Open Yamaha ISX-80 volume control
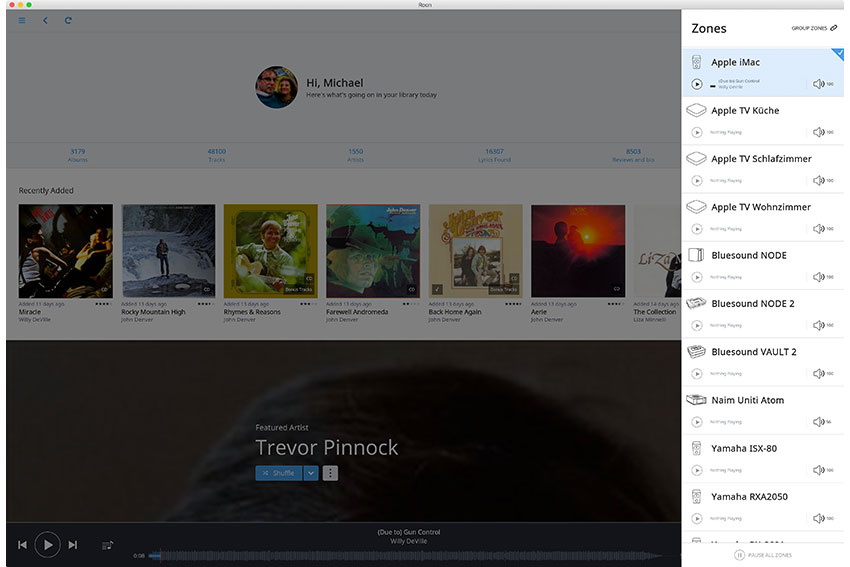This screenshot has height=567, width=850. tap(819, 470)
